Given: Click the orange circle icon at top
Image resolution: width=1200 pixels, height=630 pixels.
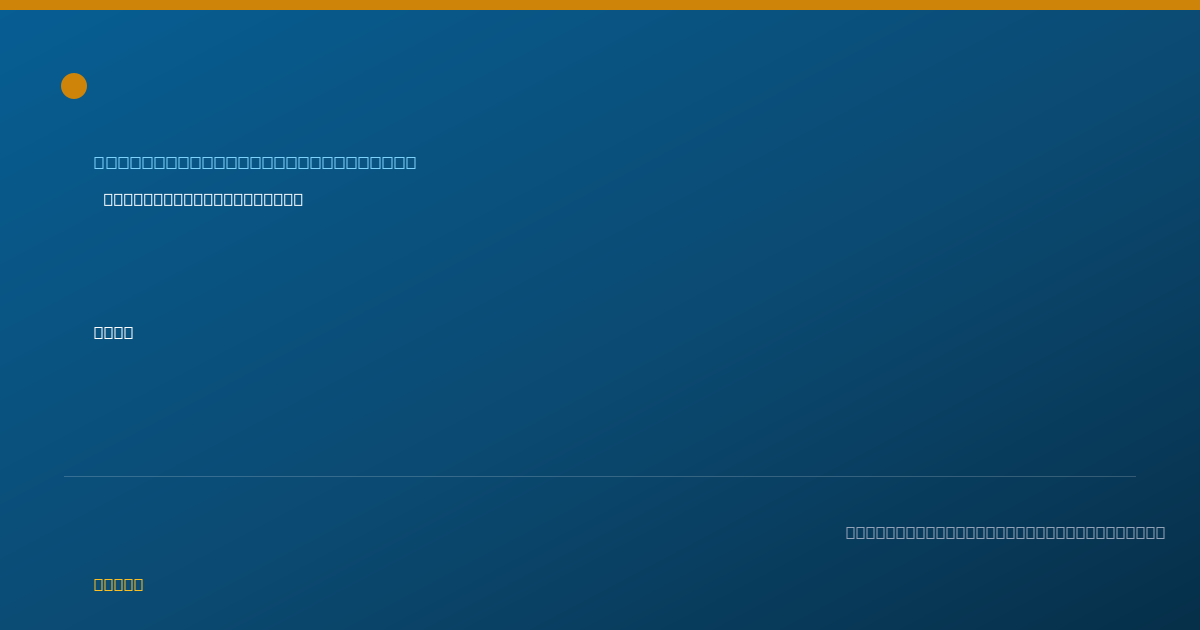Looking at the screenshot, I should pyautogui.click(x=74, y=86).
